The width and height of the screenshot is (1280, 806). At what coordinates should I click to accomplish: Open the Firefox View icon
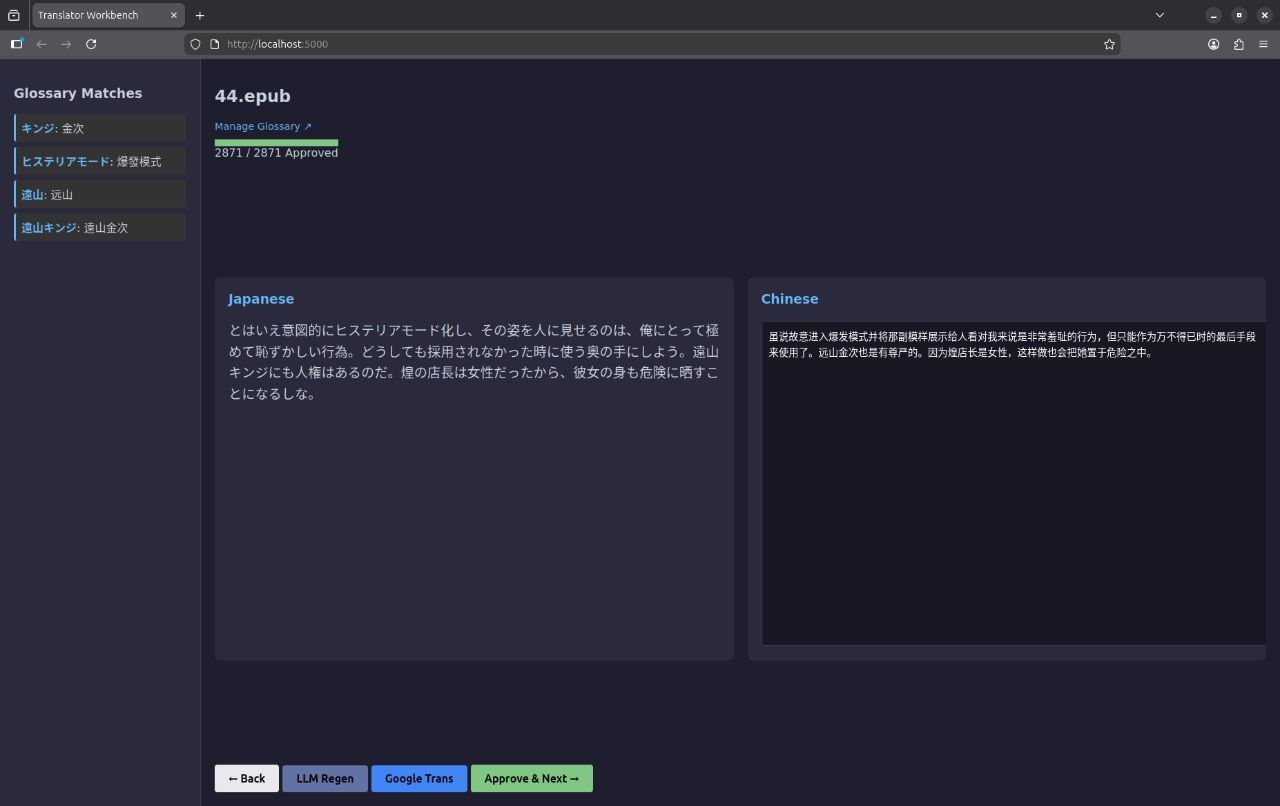(x=14, y=15)
